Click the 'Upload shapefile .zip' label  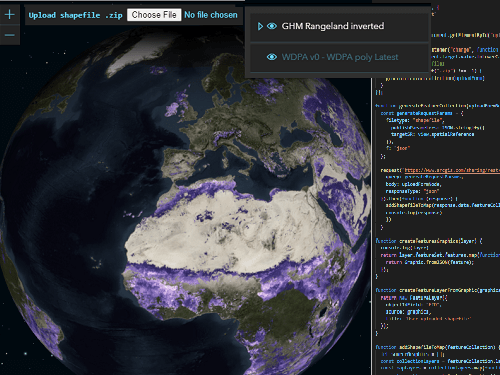[75, 15]
